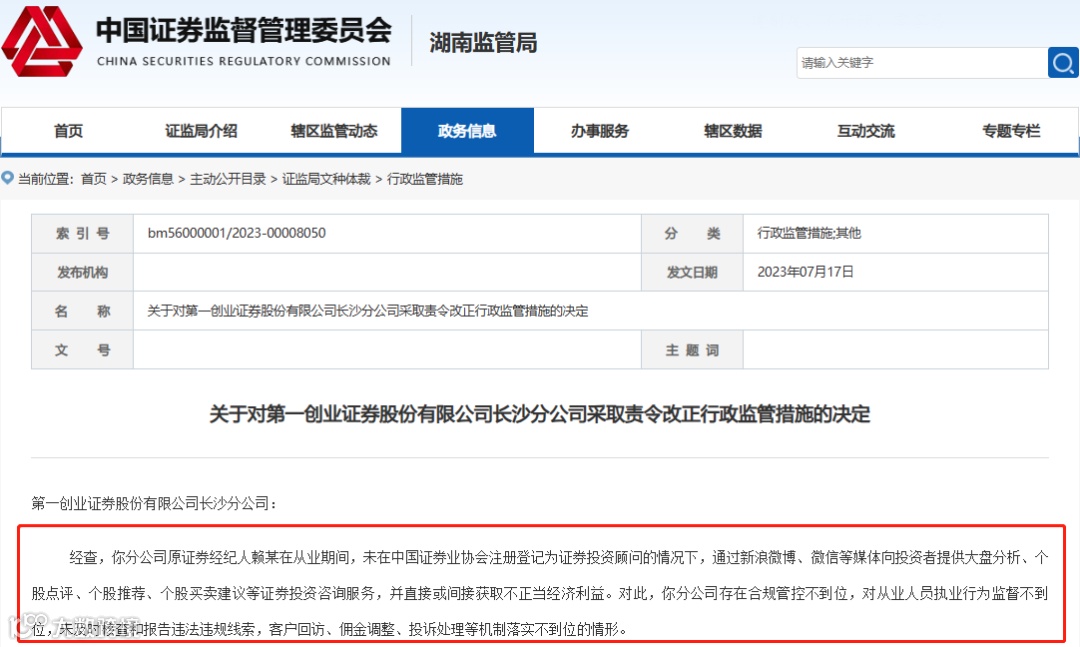
Task: Click the 行政监管措施 breadcrumb link
Action: [425, 179]
